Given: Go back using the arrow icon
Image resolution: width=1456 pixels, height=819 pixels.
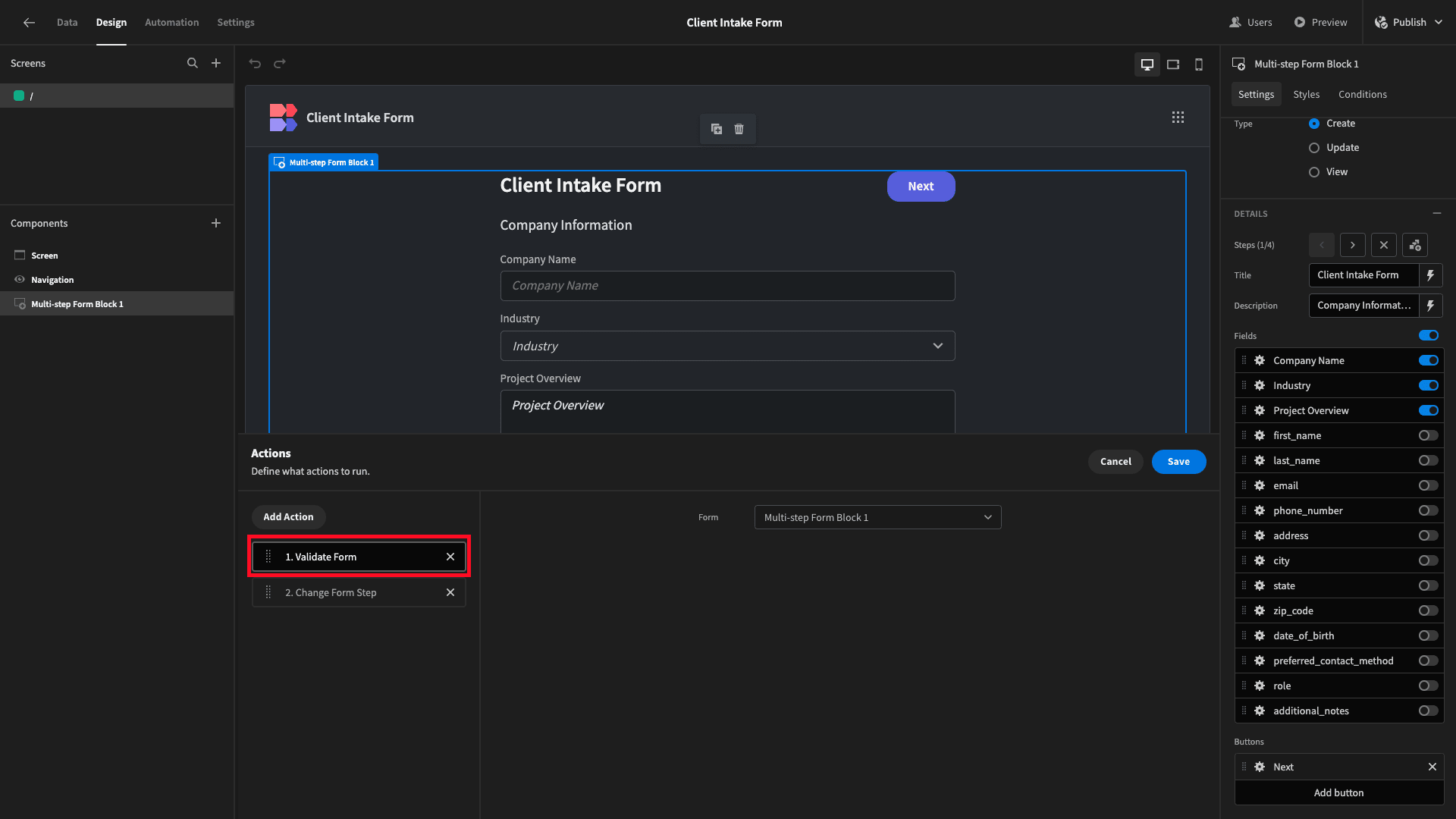Looking at the screenshot, I should 29,23.
